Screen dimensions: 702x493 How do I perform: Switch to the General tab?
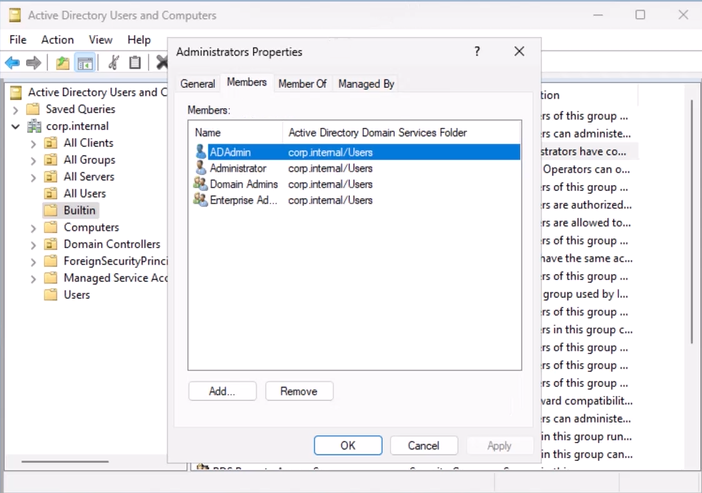(197, 84)
